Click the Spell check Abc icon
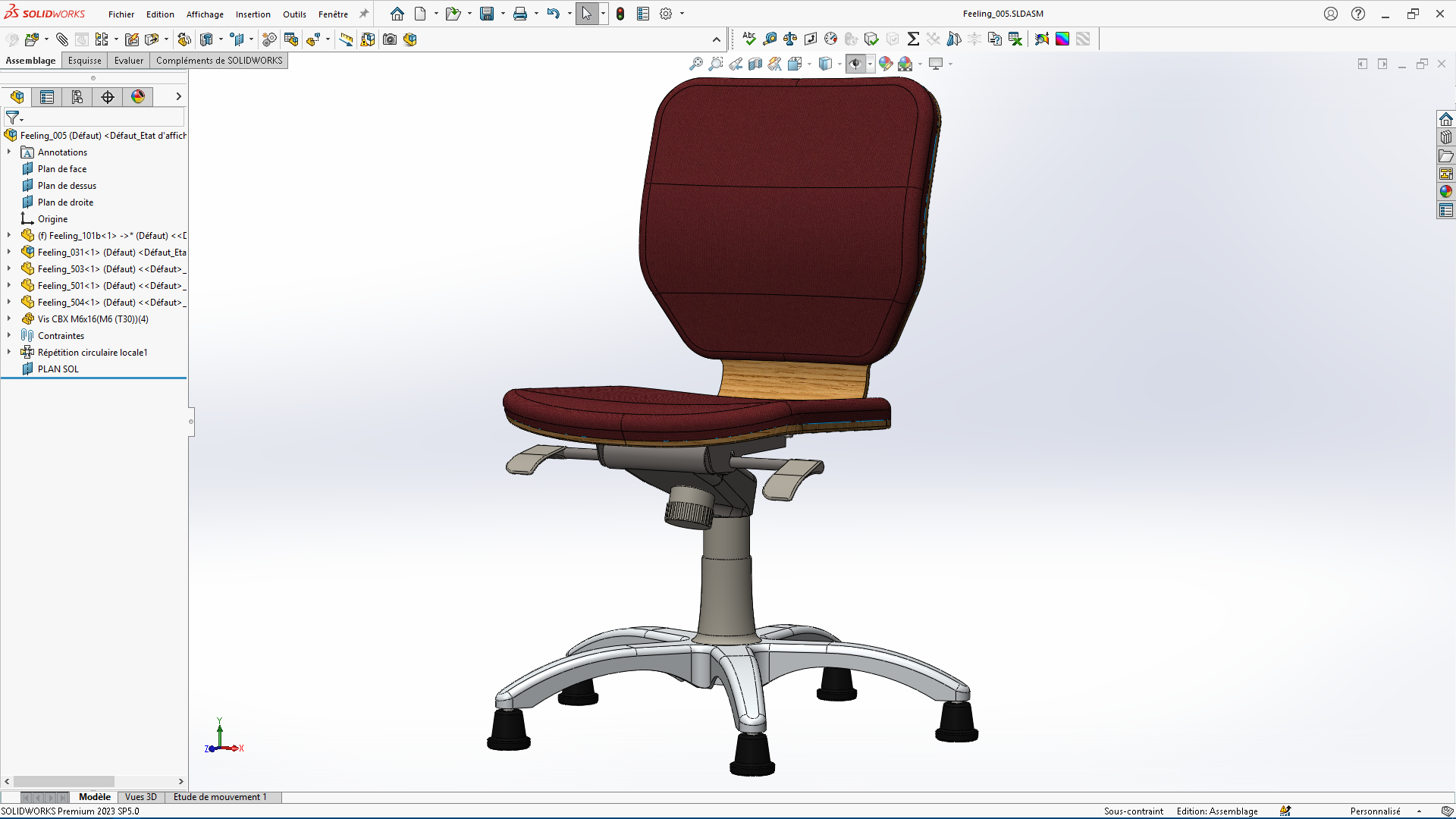The image size is (1456, 819). (749, 39)
